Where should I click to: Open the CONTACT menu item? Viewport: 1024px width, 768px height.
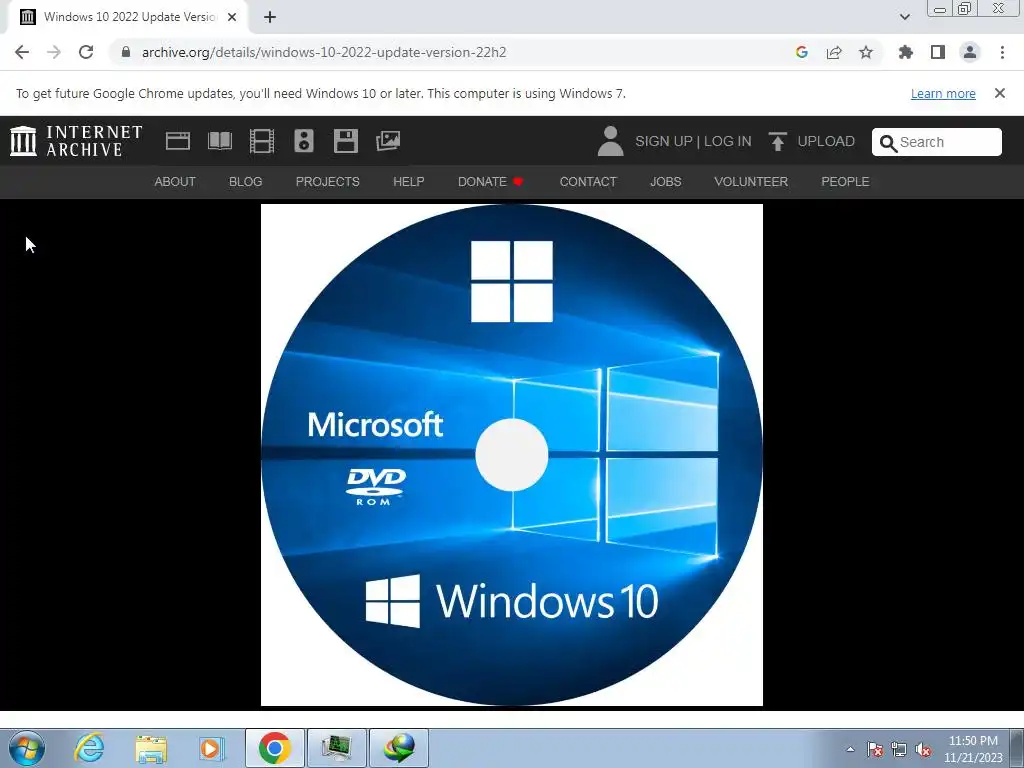pyautogui.click(x=588, y=182)
